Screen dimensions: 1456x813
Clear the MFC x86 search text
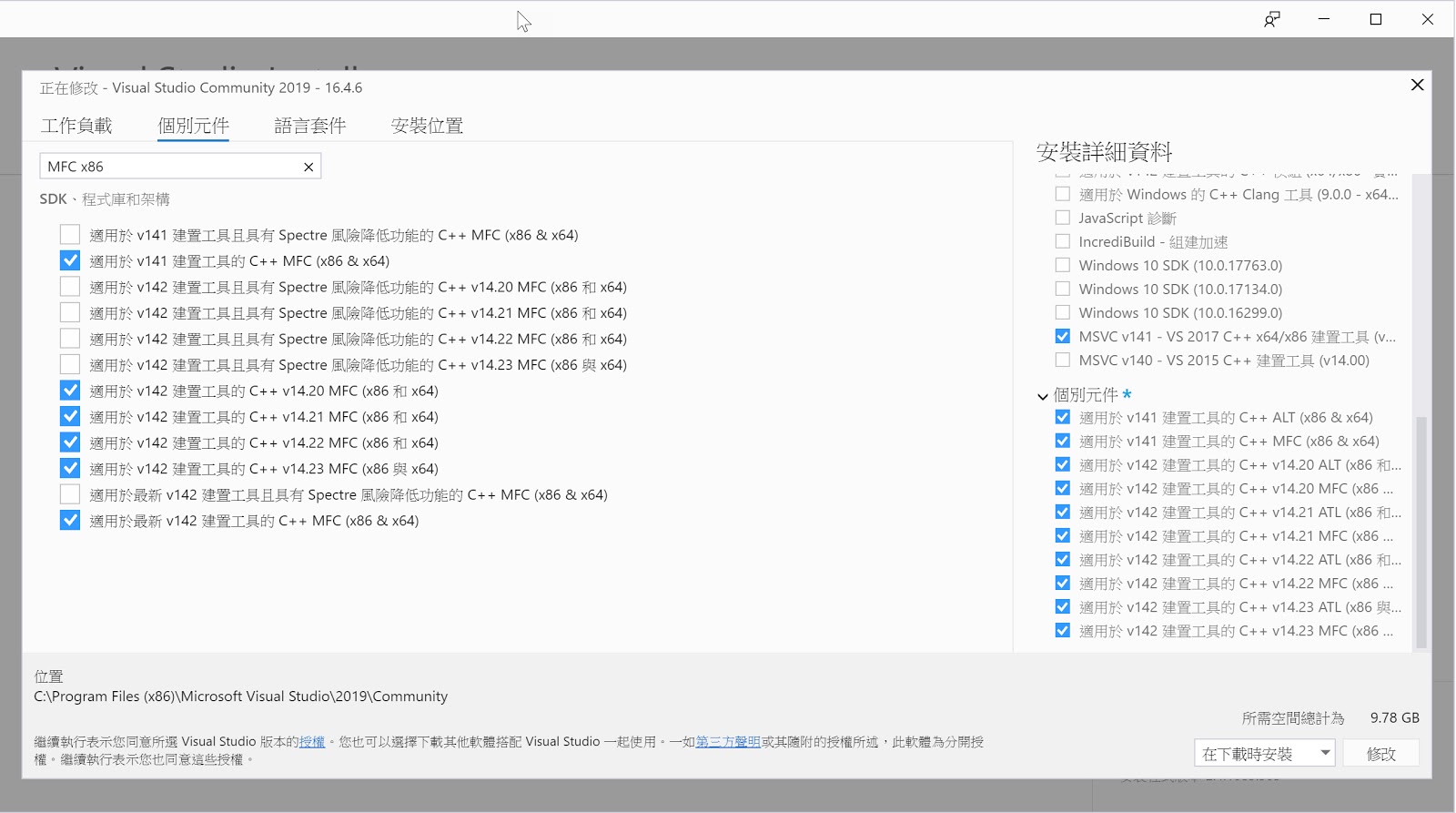click(x=308, y=167)
